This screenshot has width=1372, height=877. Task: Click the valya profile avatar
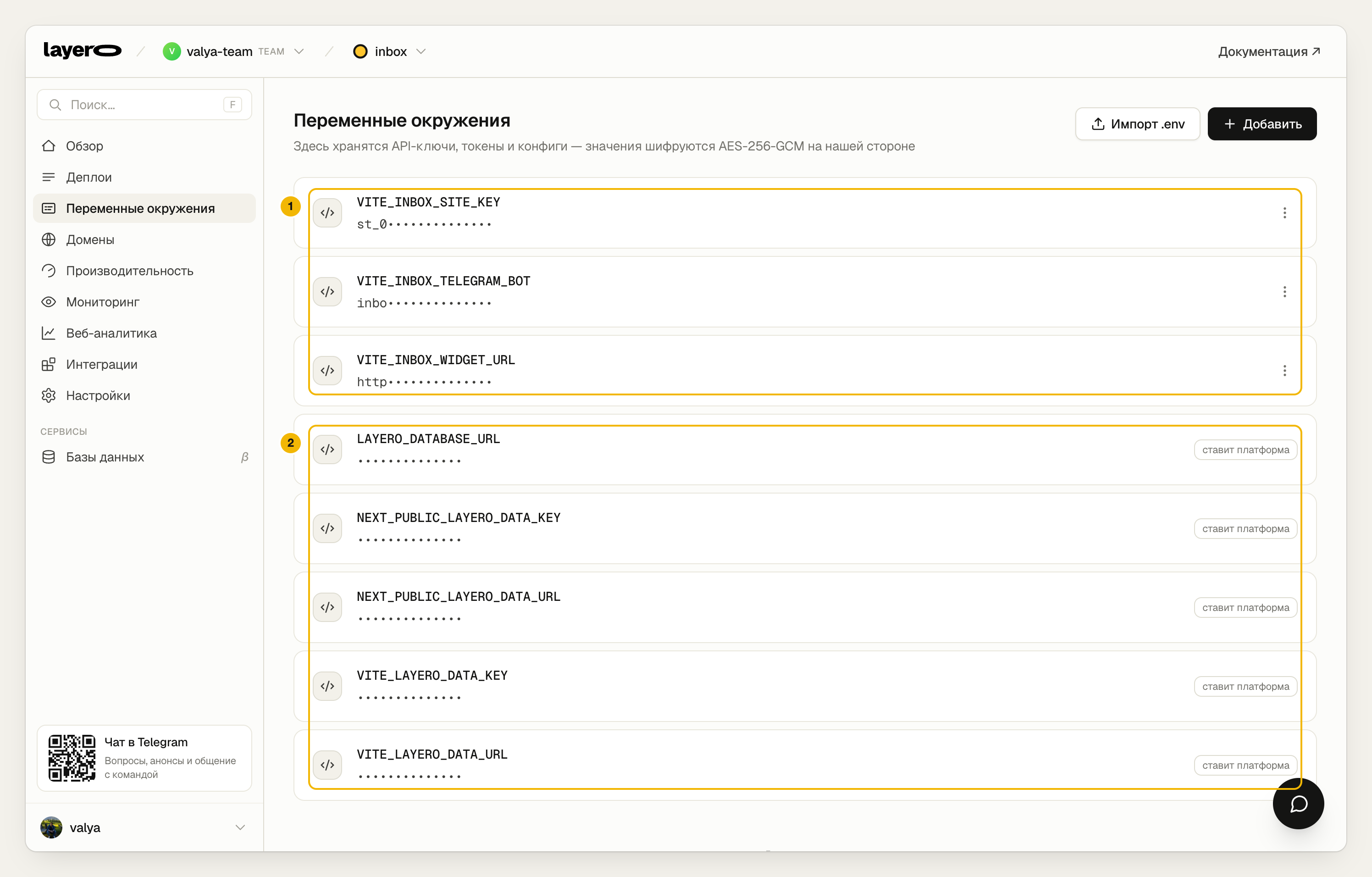[x=51, y=827]
